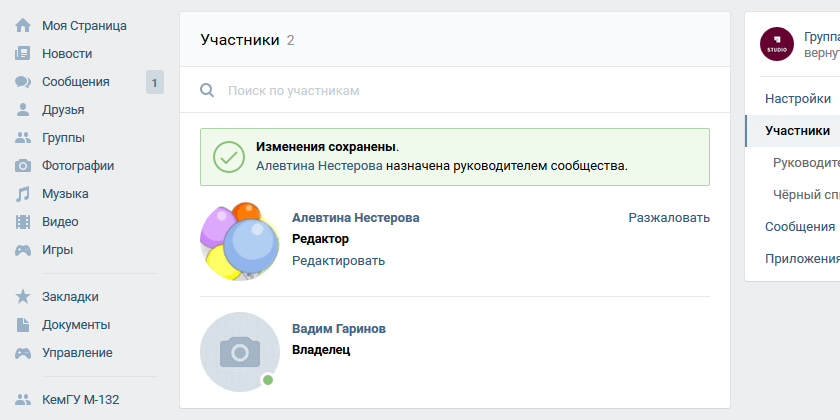Open Управление in left menu
Image resolution: width=840 pixels, height=420 pixels.
[x=77, y=353]
